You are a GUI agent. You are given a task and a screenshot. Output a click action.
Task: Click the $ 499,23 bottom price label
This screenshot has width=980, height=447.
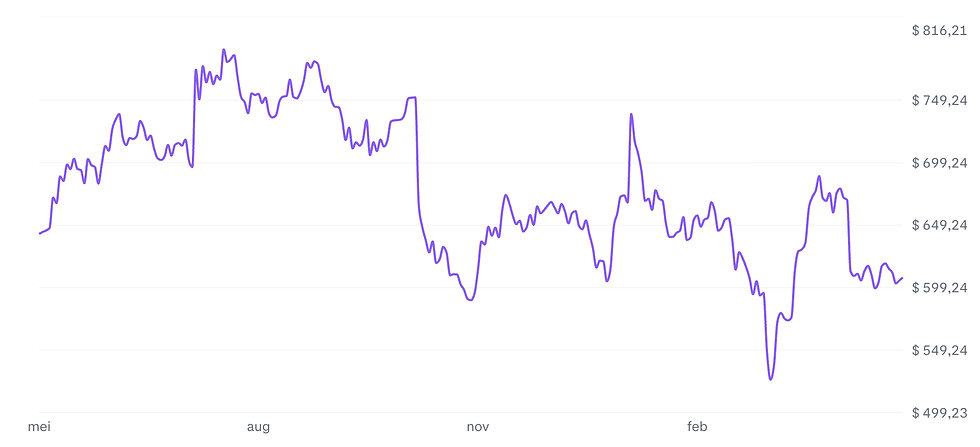pyautogui.click(x=940, y=413)
